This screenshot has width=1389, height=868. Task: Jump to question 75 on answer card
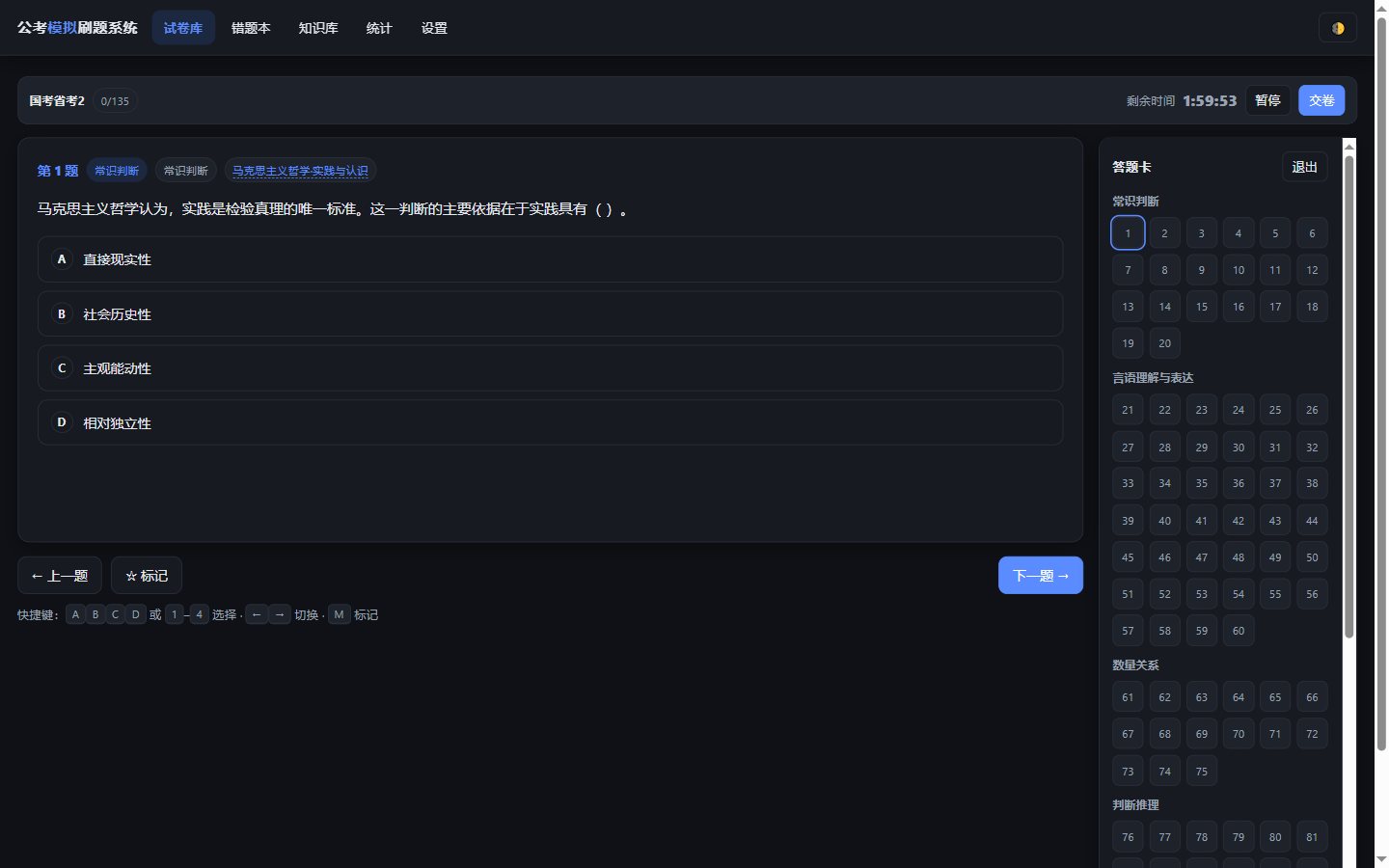(x=1202, y=771)
